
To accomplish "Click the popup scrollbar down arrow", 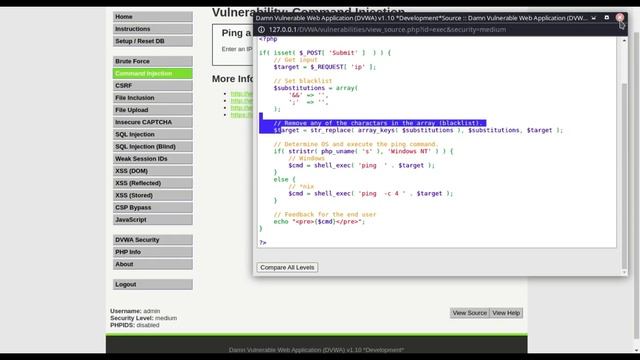I will click(x=624, y=272).
